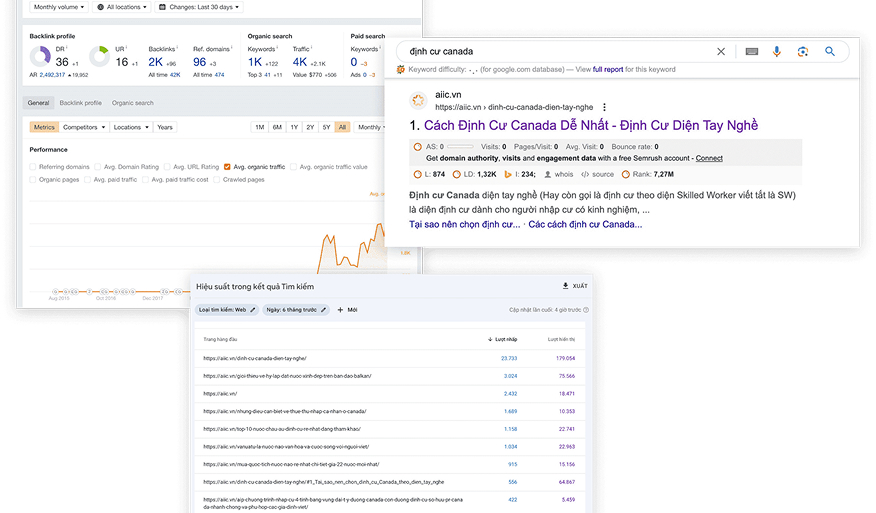Open Các cách định cư Canada sitelink

pos(585,224)
